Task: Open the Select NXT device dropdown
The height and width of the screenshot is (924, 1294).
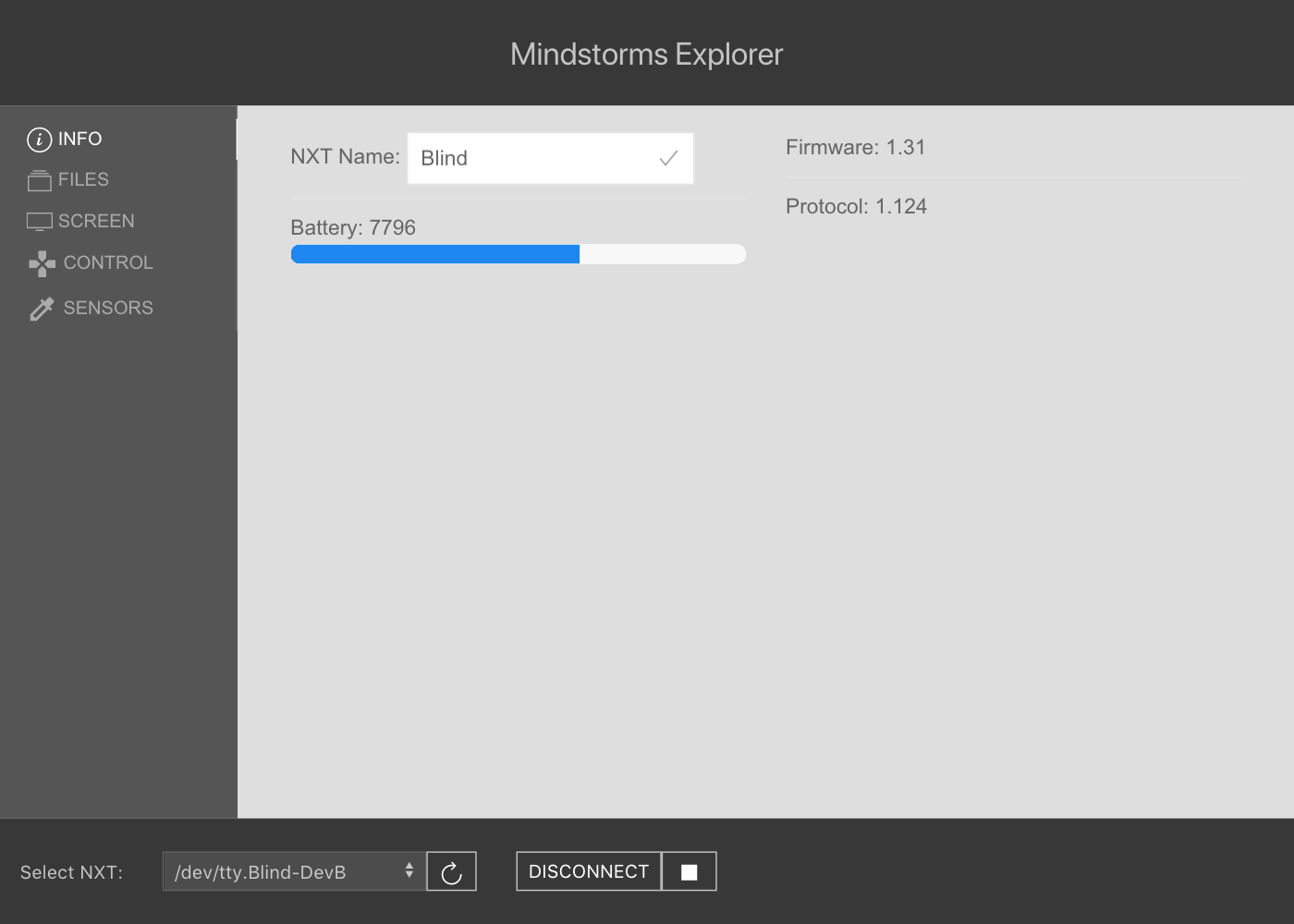Action: 294,871
